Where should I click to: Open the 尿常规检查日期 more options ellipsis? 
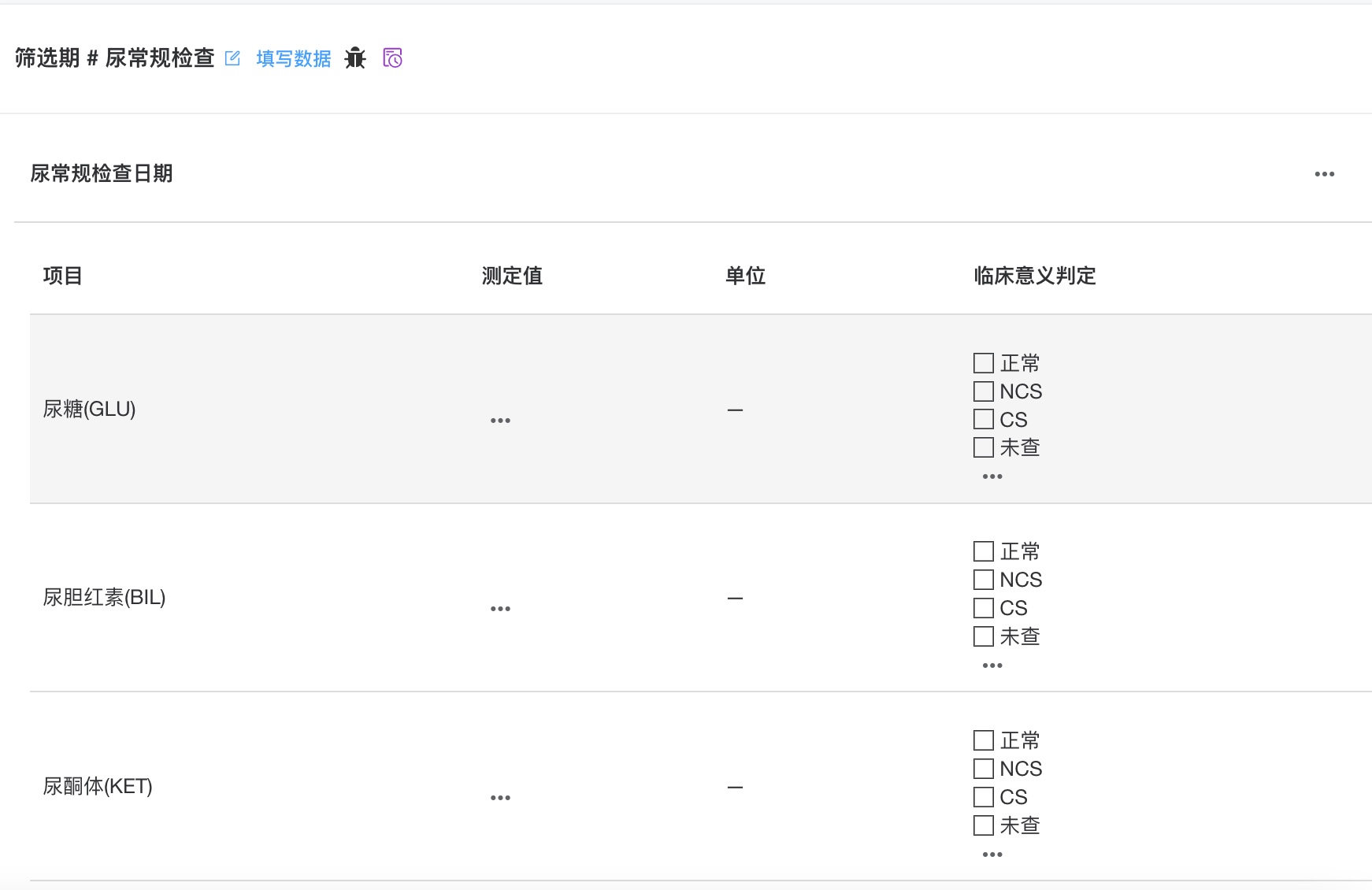click(x=1324, y=174)
